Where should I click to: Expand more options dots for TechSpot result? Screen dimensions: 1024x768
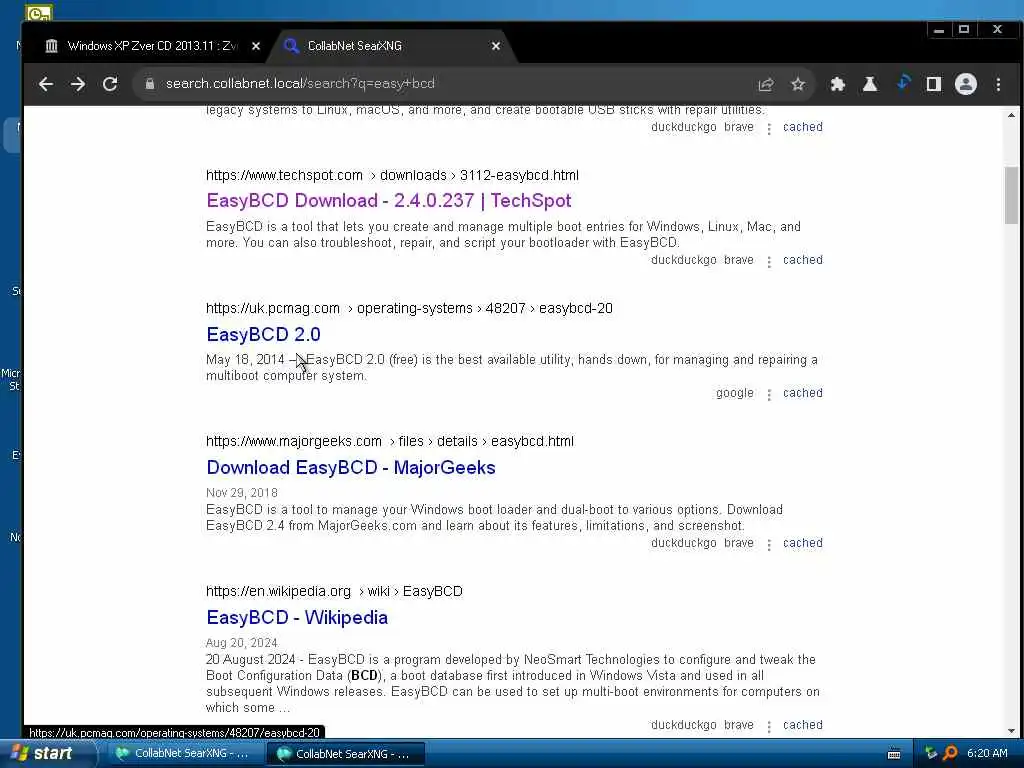pos(769,261)
